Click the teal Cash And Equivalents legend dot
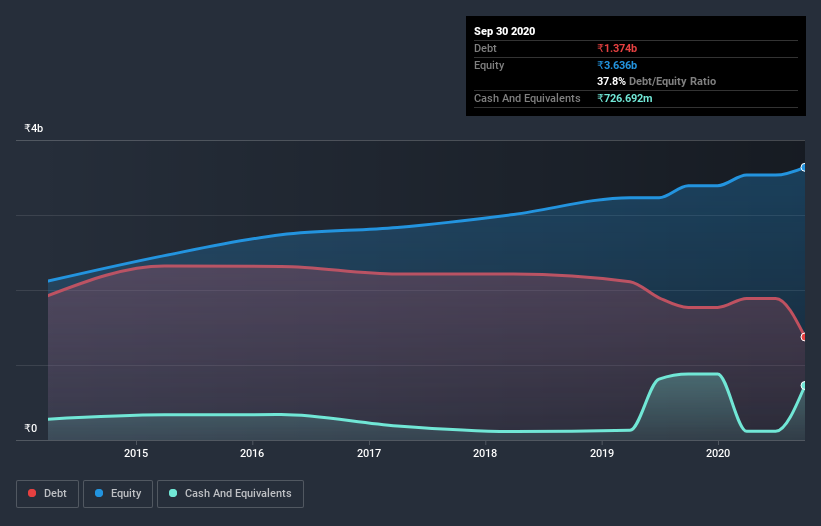Screen dimensions: 821x526 (x=173, y=493)
